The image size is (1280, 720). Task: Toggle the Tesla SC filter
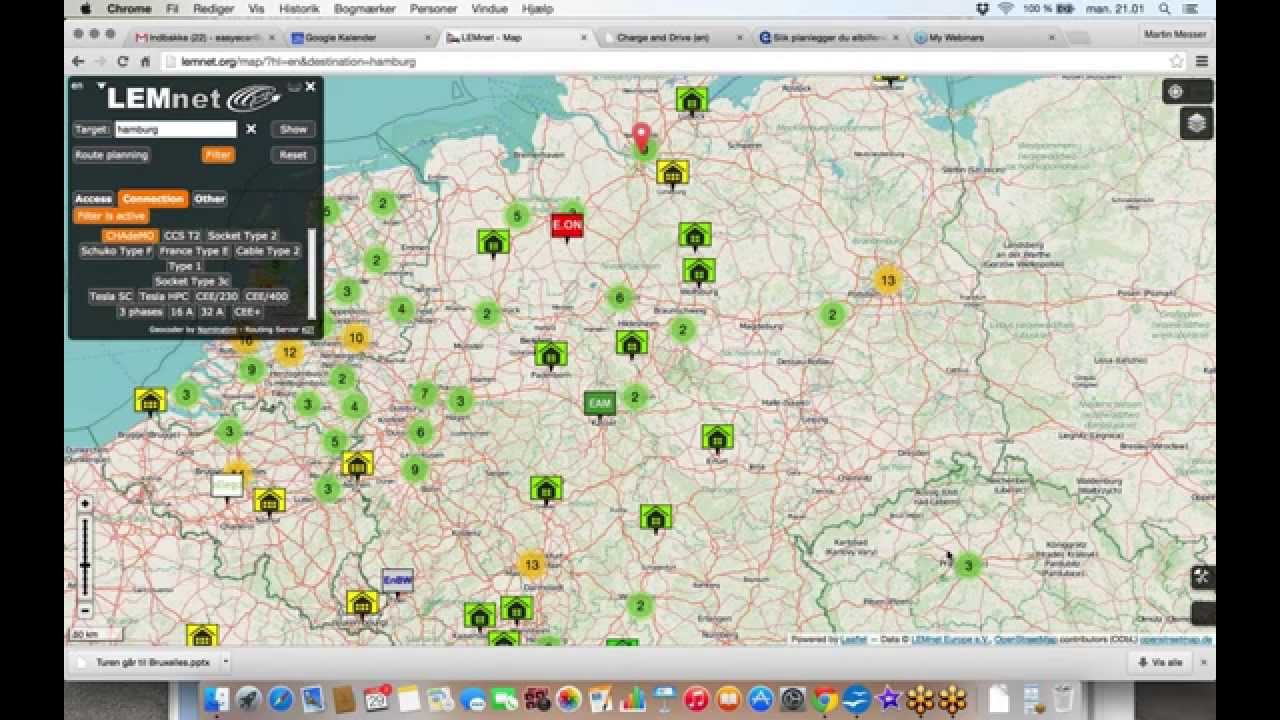coord(111,296)
